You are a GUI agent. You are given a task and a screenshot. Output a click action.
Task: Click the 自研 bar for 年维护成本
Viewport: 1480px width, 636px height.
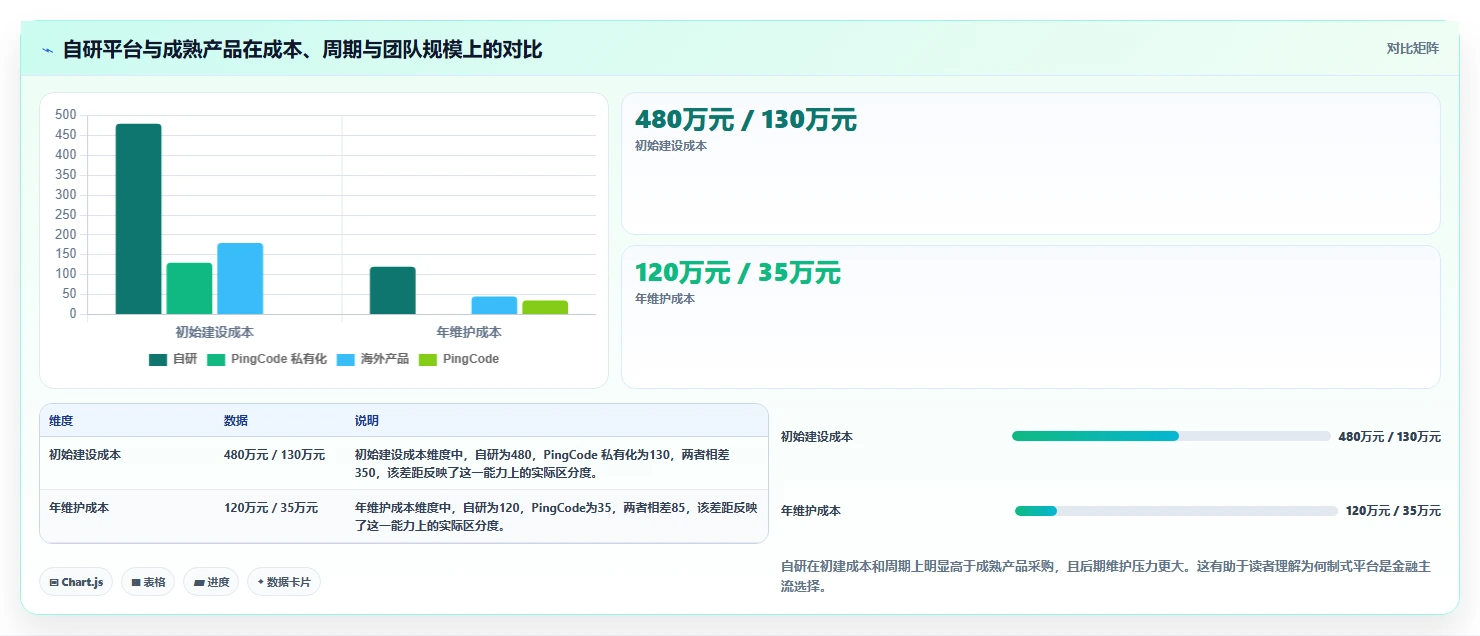393,290
